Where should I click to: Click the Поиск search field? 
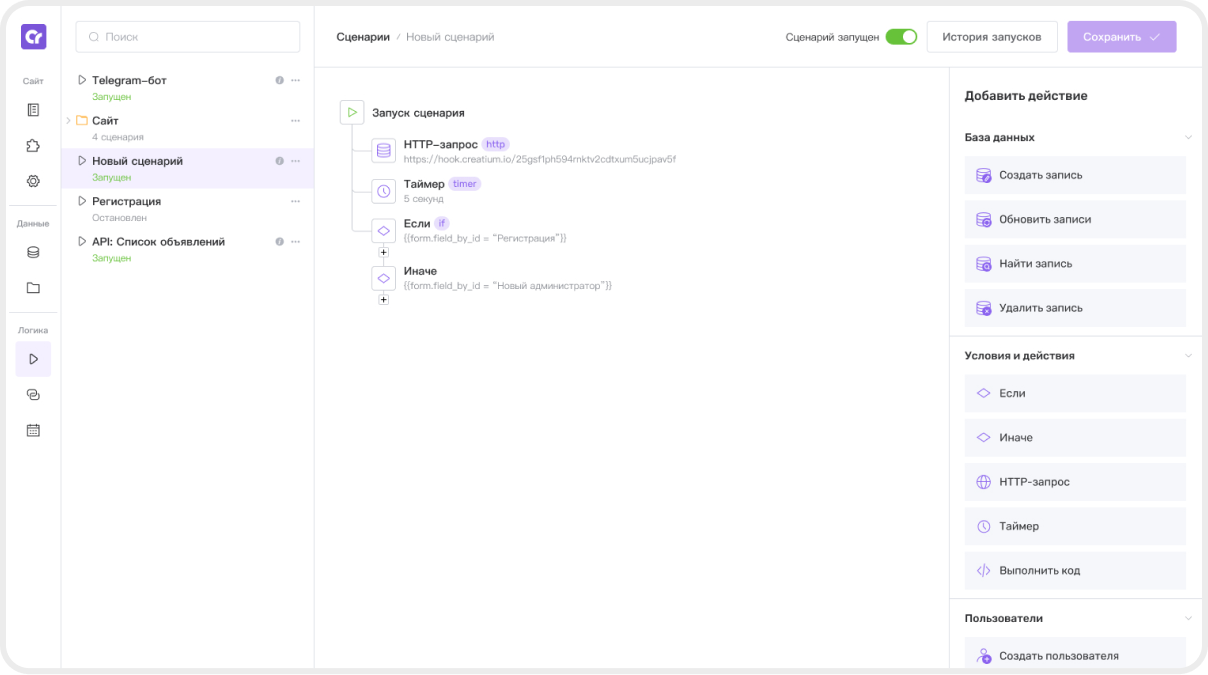[x=188, y=37]
